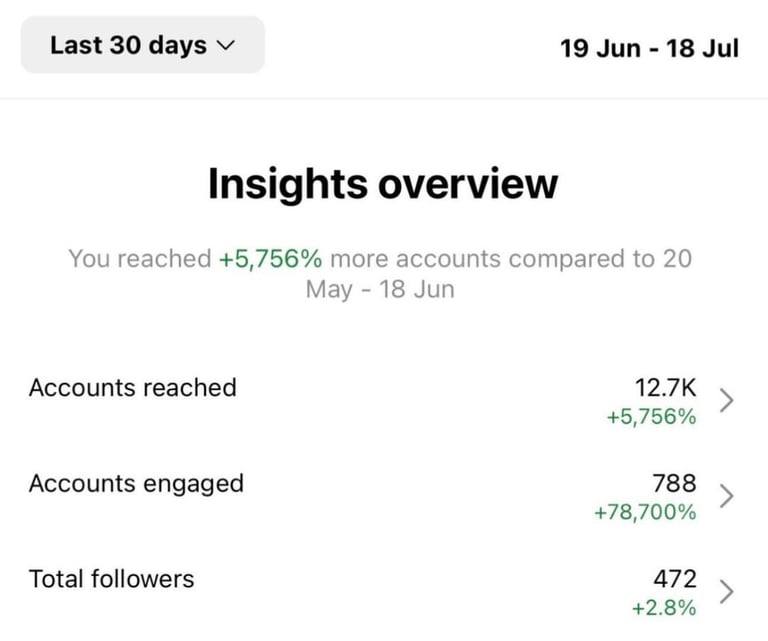Viewport: 768px width, 641px height.
Task: Click the 19 Jun - 18 Jul date range
Action: tap(649, 48)
